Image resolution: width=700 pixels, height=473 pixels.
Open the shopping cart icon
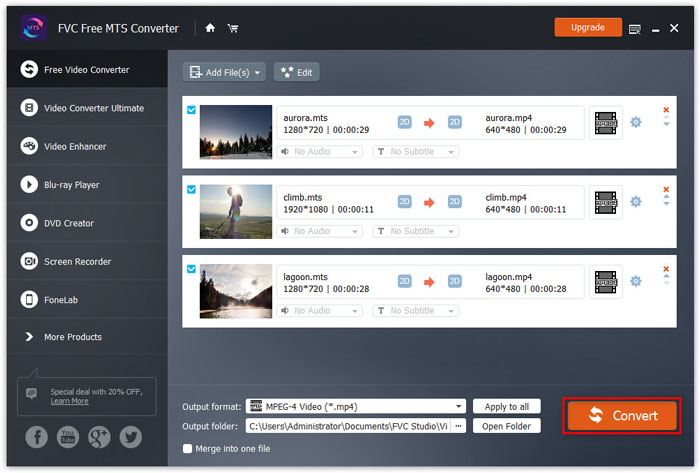tap(233, 29)
